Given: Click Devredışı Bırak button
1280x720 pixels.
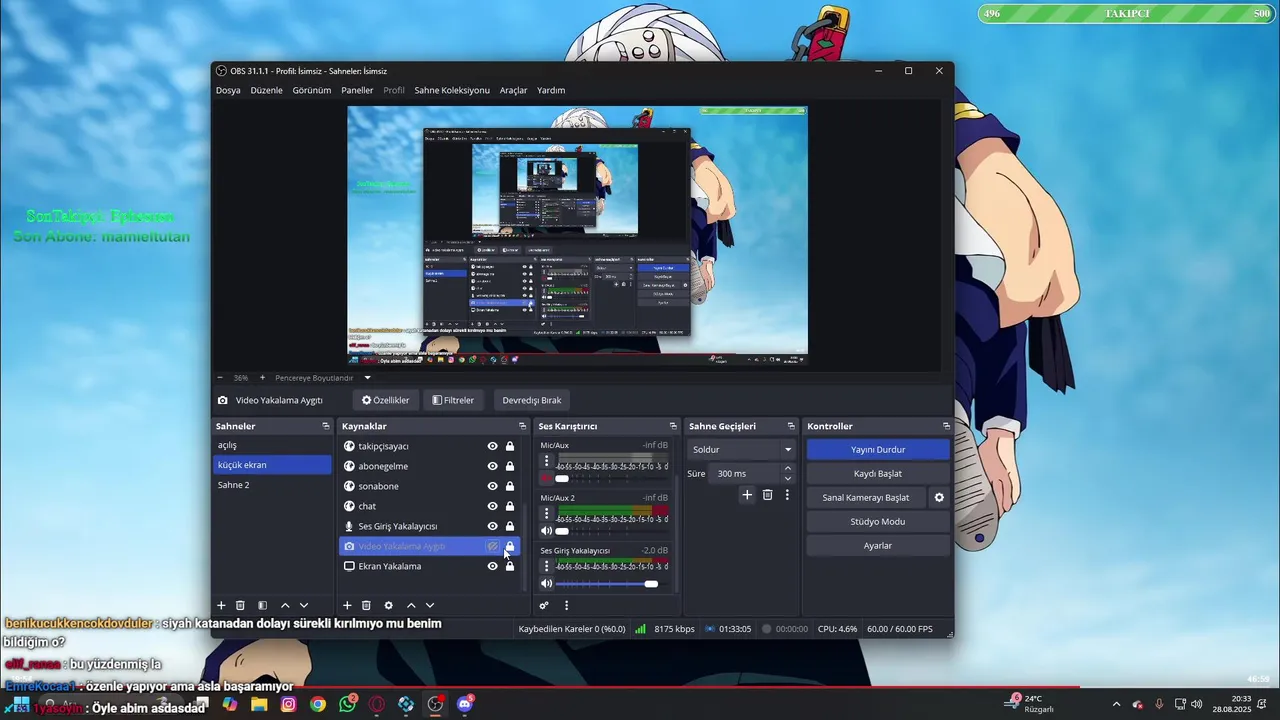Looking at the screenshot, I should click(x=532, y=400).
